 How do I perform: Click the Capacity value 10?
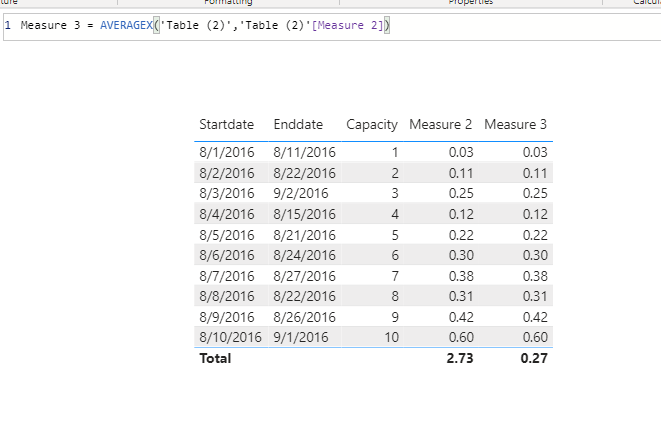[391, 338]
